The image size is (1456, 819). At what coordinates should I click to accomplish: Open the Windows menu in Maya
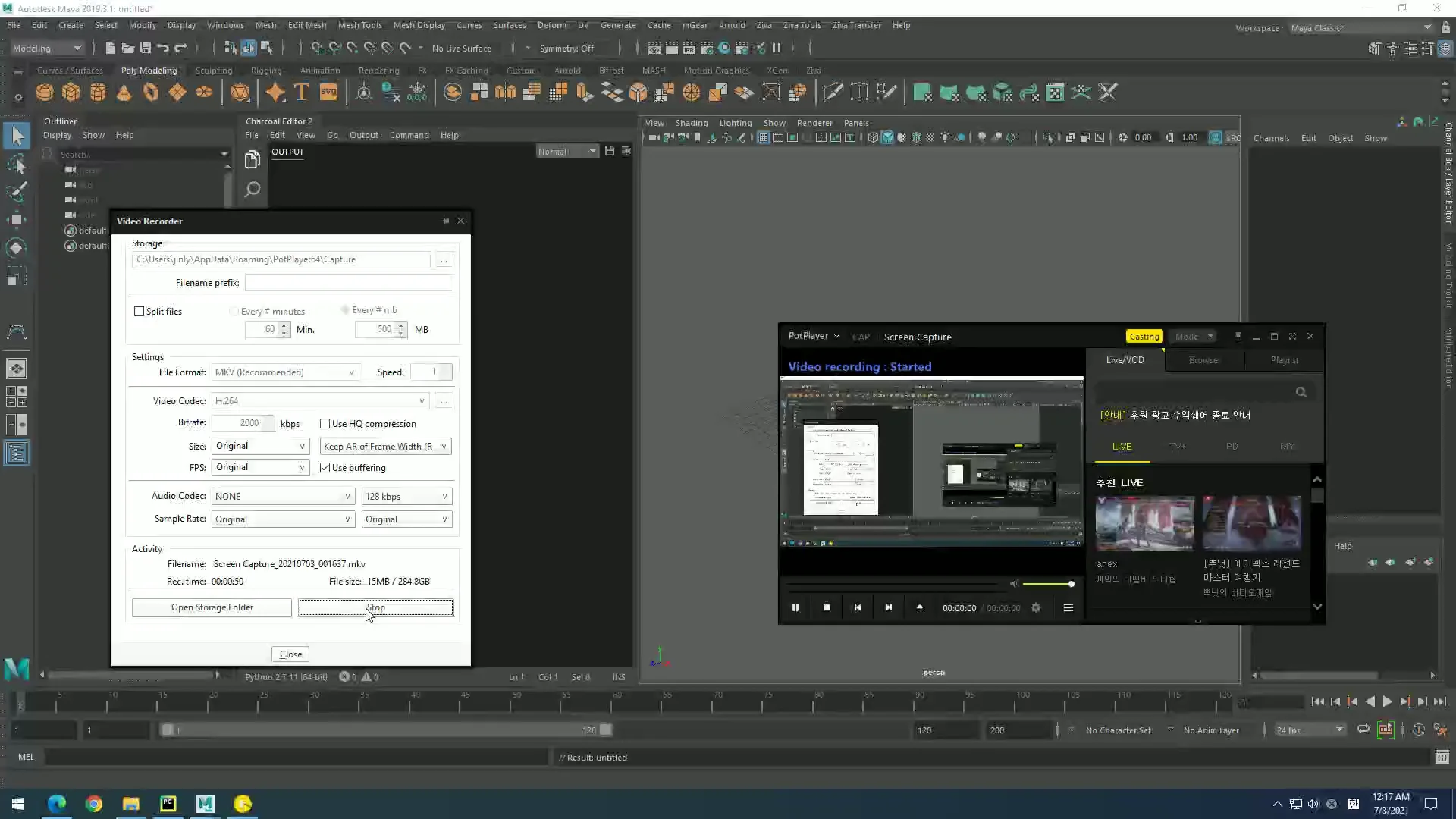(x=225, y=25)
